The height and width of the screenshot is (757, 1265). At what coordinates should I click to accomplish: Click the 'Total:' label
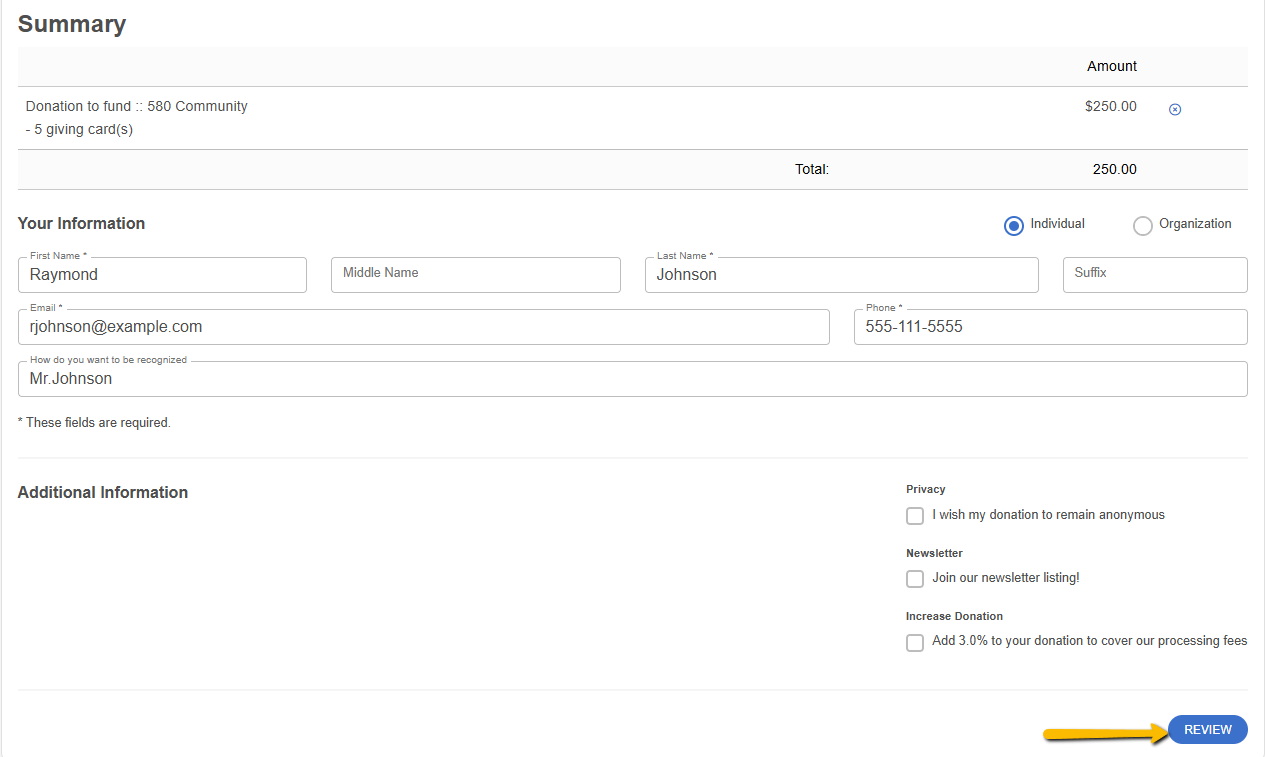point(812,169)
